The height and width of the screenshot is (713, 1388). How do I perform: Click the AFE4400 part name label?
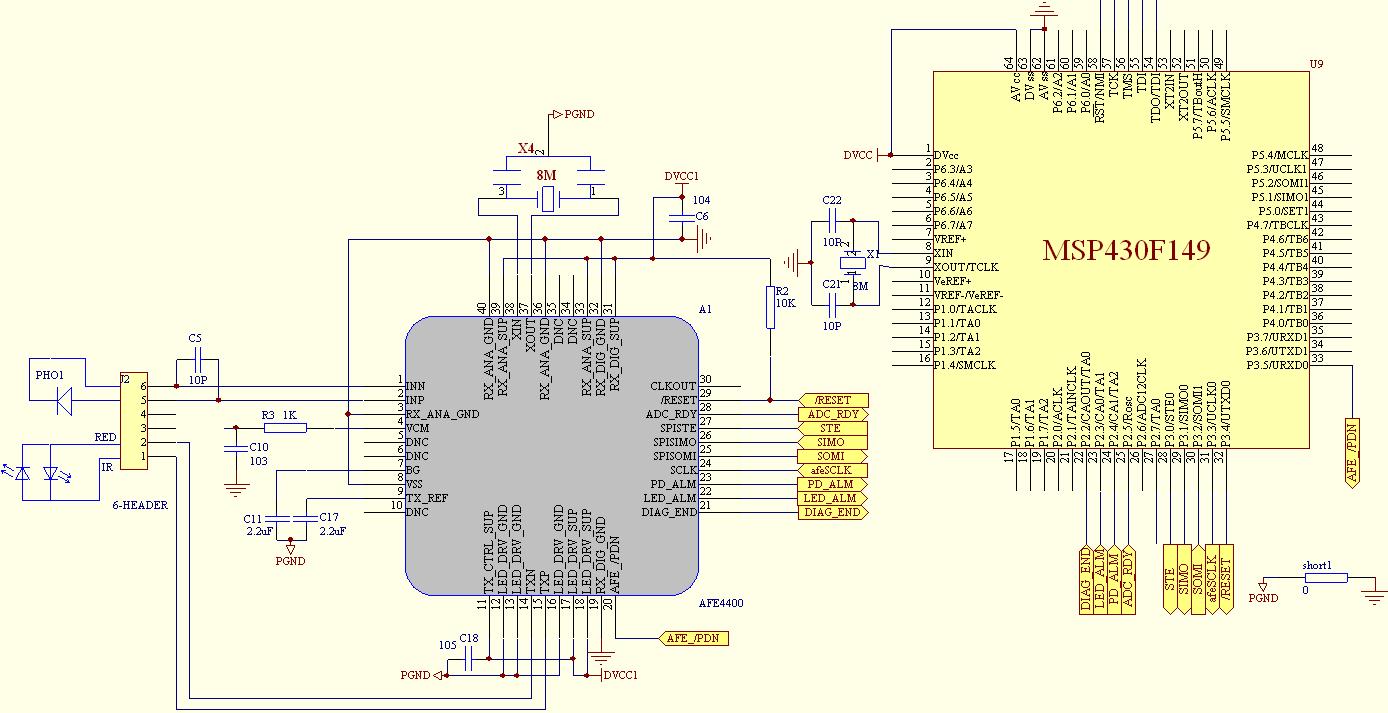click(720, 604)
